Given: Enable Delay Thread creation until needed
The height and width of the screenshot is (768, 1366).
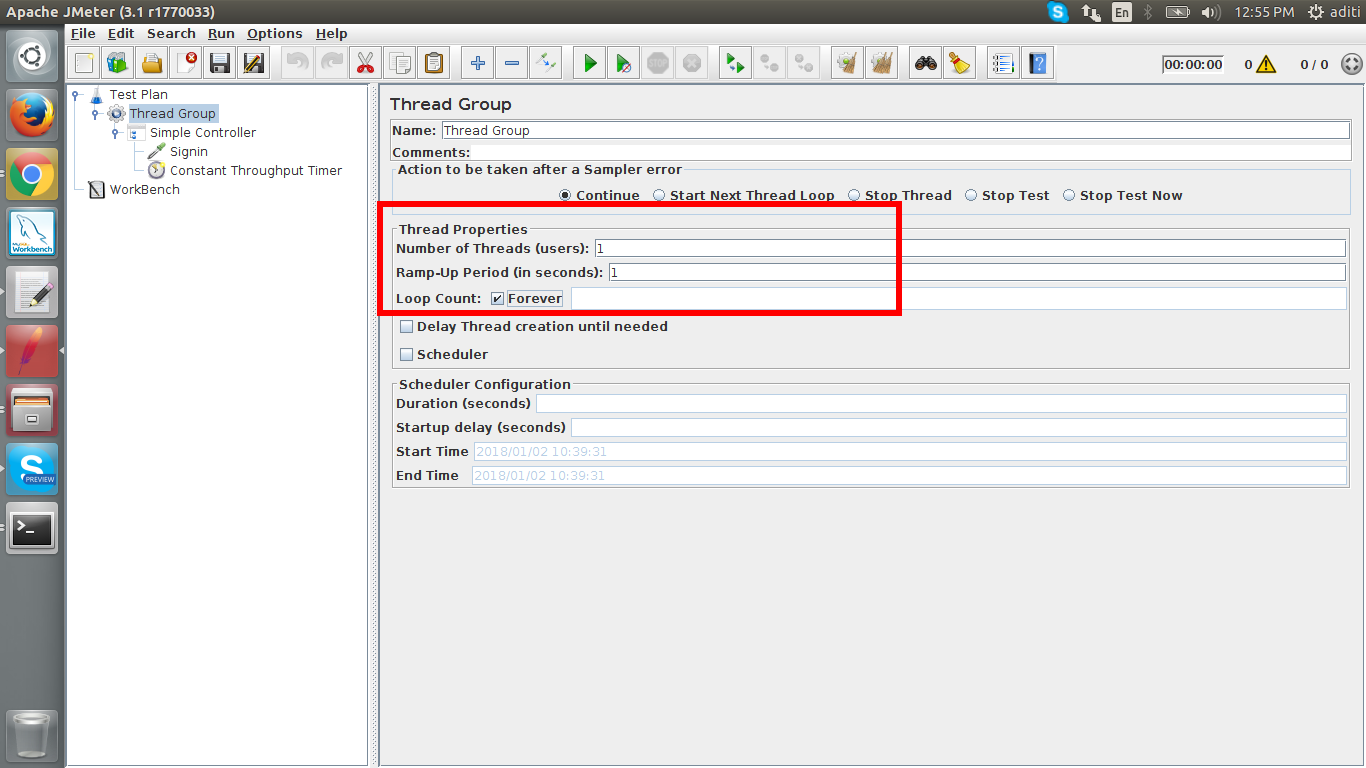Looking at the screenshot, I should (407, 327).
